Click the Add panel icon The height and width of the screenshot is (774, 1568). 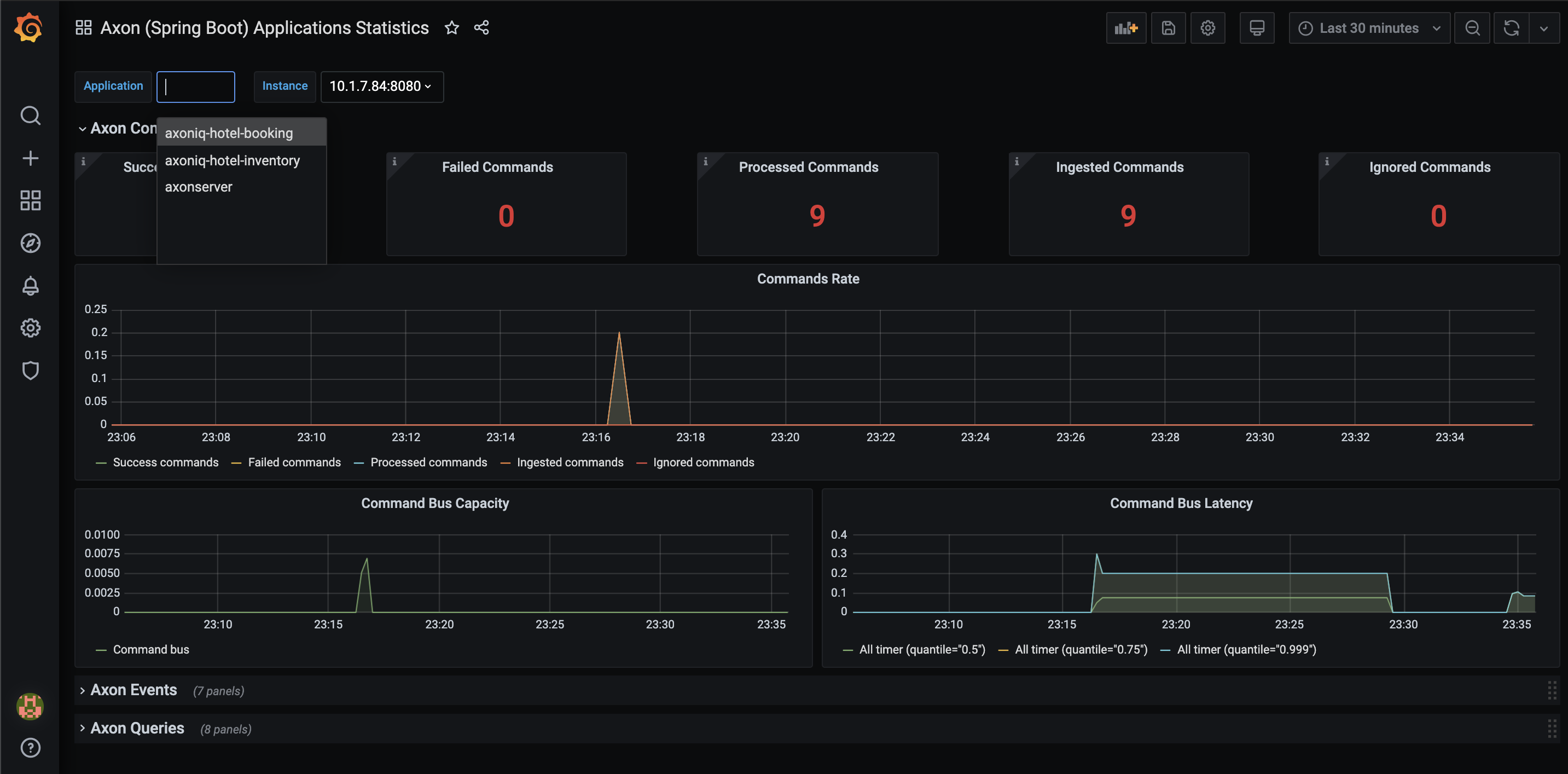pos(1125,28)
